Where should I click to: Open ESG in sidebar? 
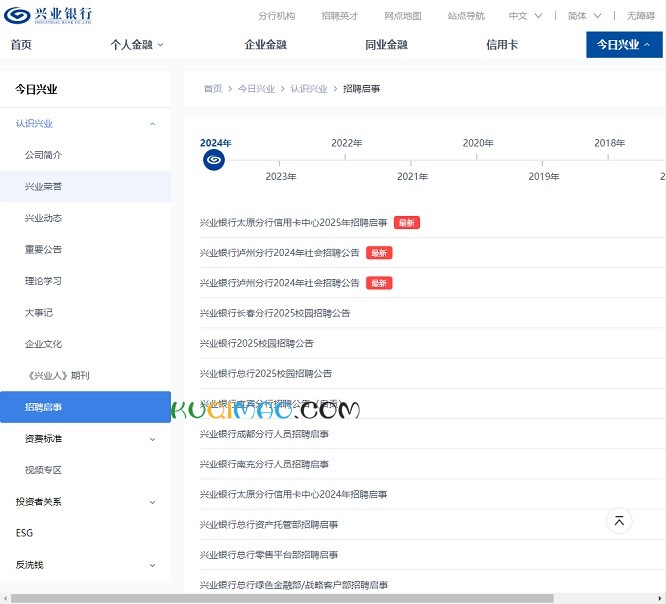[24, 533]
